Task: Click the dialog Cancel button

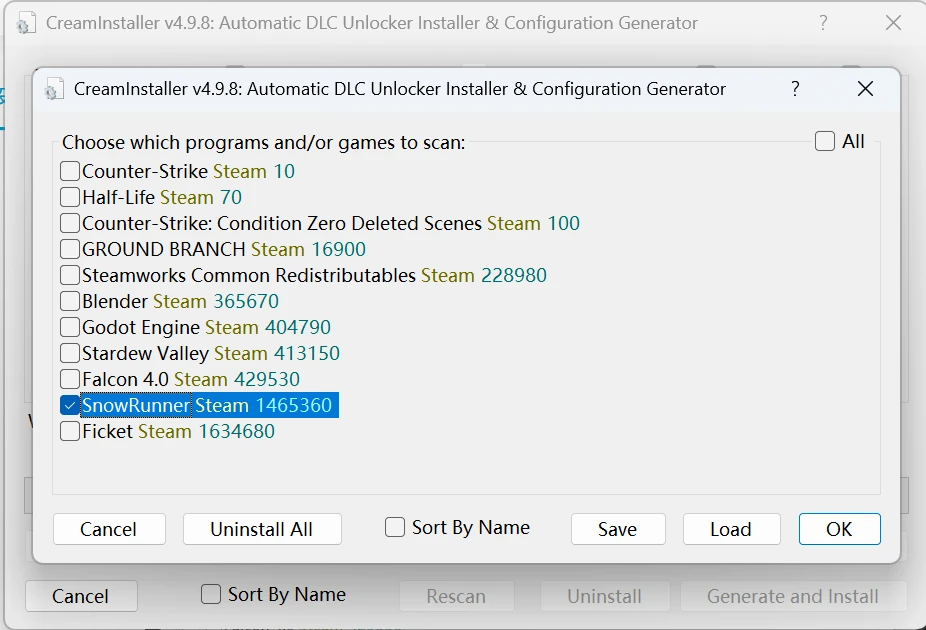Action: pos(109,529)
